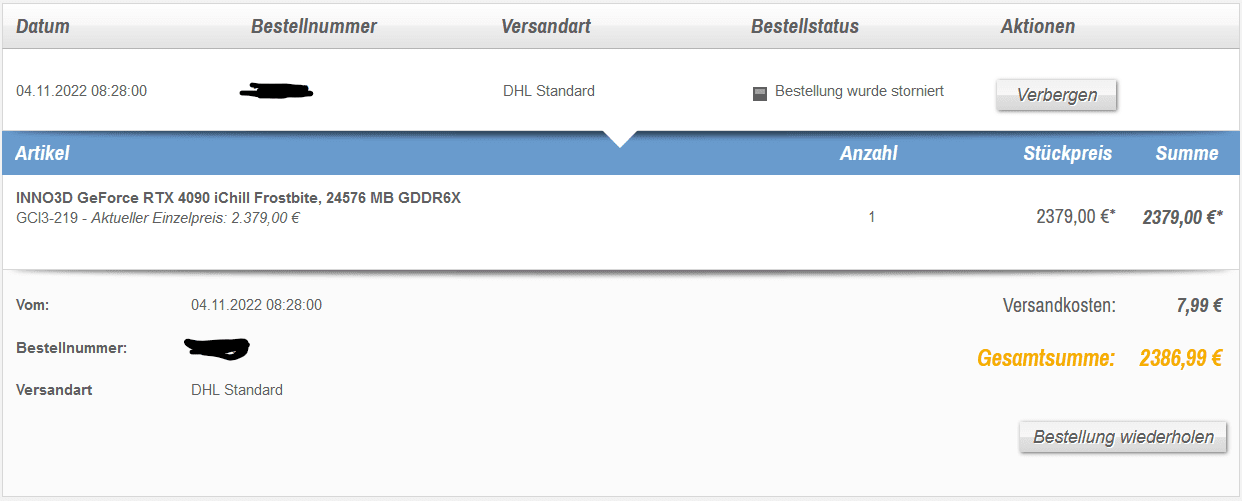The height and width of the screenshot is (501, 1242).
Task: Click the Bestellstatus column header
Action: click(805, 26)
